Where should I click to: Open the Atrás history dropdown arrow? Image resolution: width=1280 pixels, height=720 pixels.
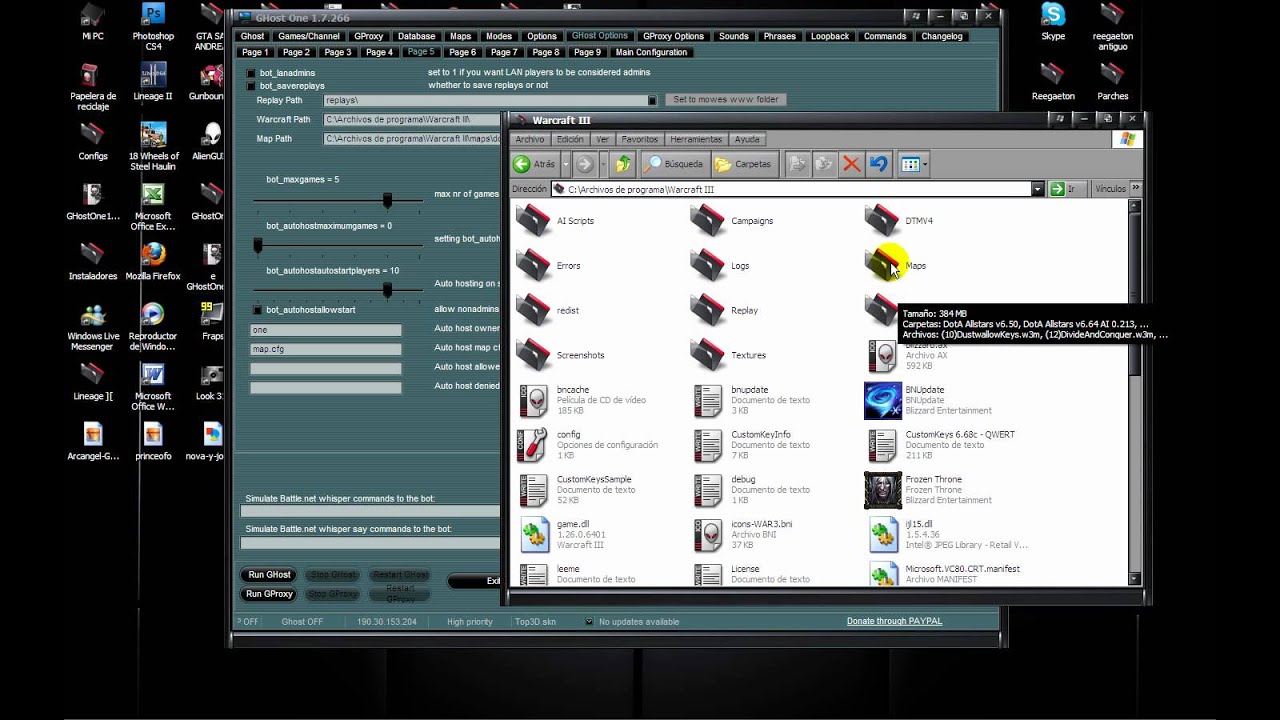(x=565, y=164)
